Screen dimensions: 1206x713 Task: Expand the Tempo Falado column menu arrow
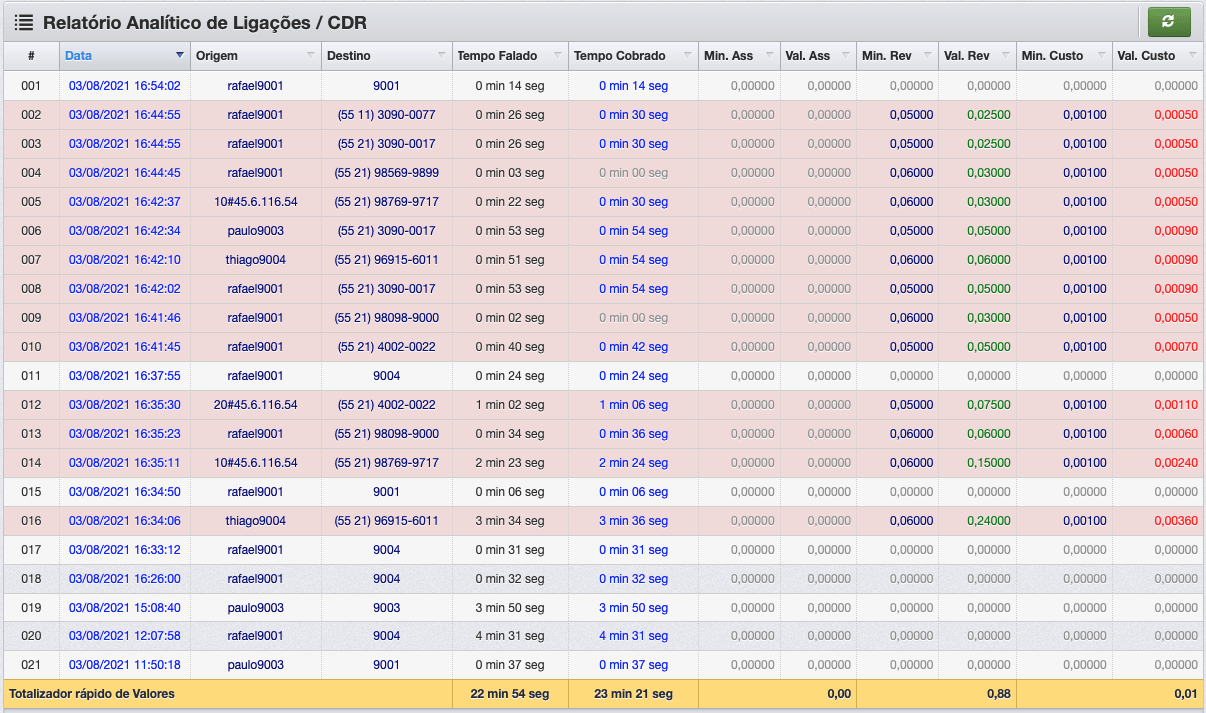(557, 55)
